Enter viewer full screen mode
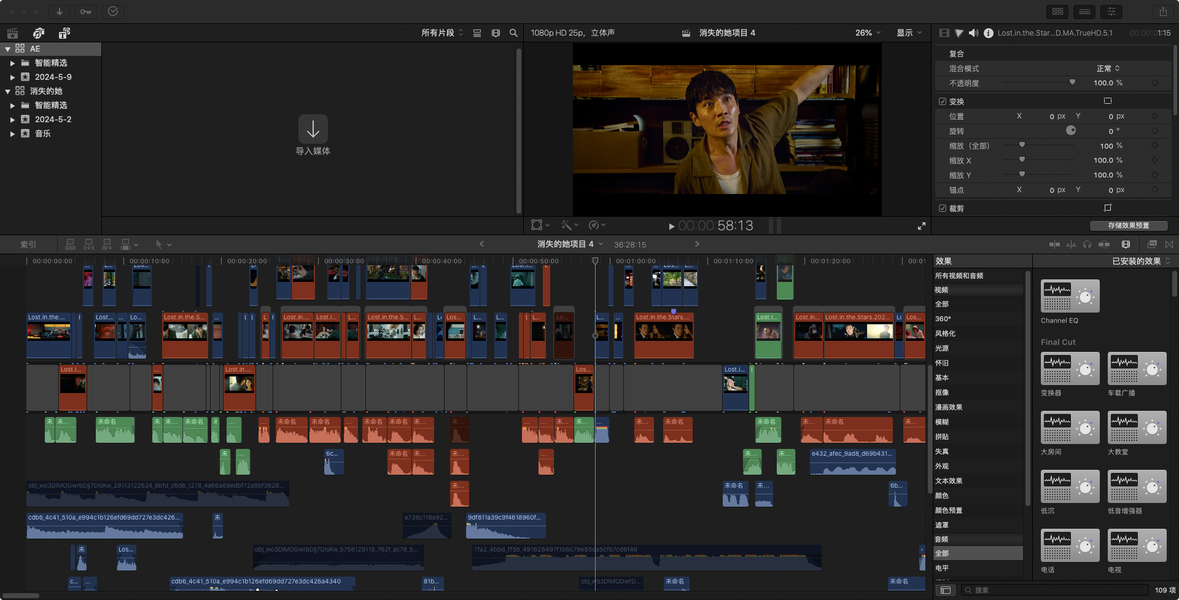Screen dimensions: 1179x600 921,226
